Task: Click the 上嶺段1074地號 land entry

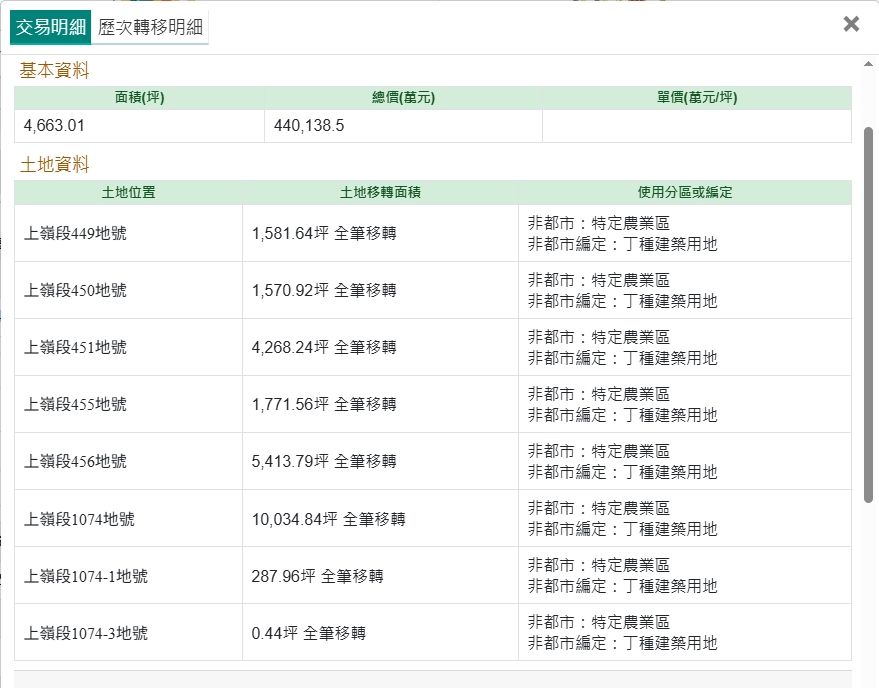Action: click(80, 519)
